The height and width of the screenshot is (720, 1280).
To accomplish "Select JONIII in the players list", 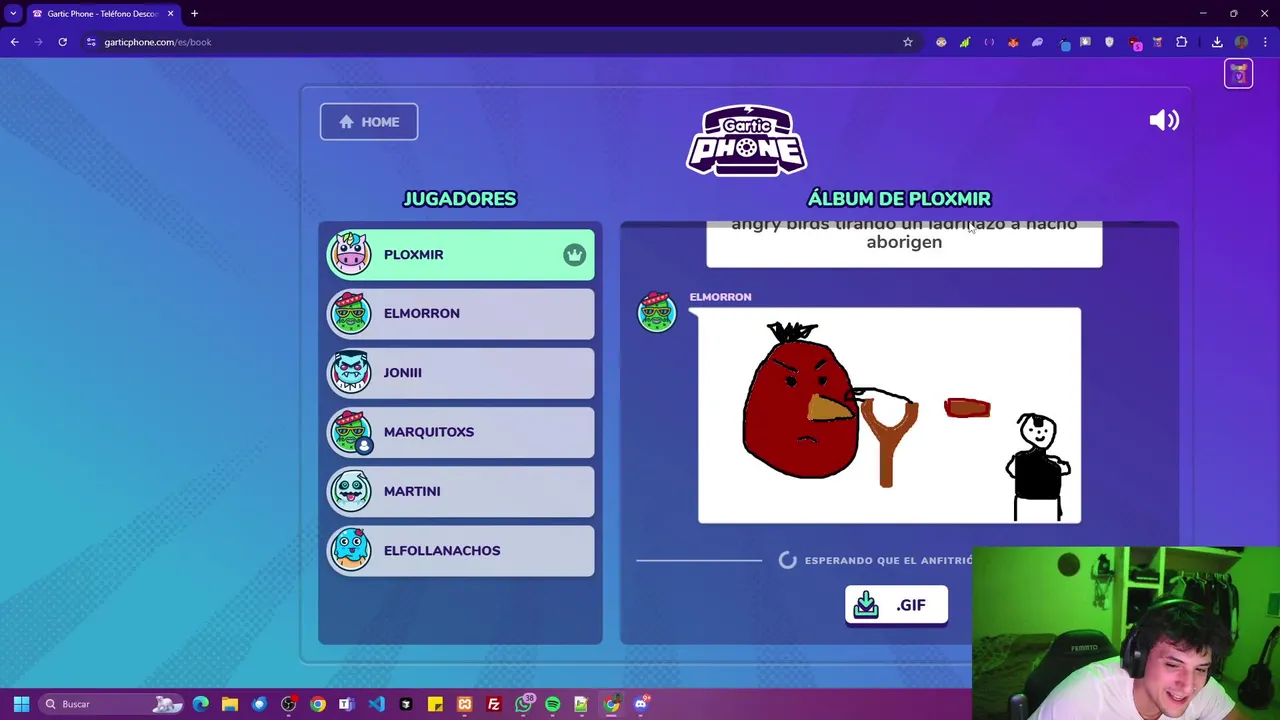I will (x=460, y=373).
